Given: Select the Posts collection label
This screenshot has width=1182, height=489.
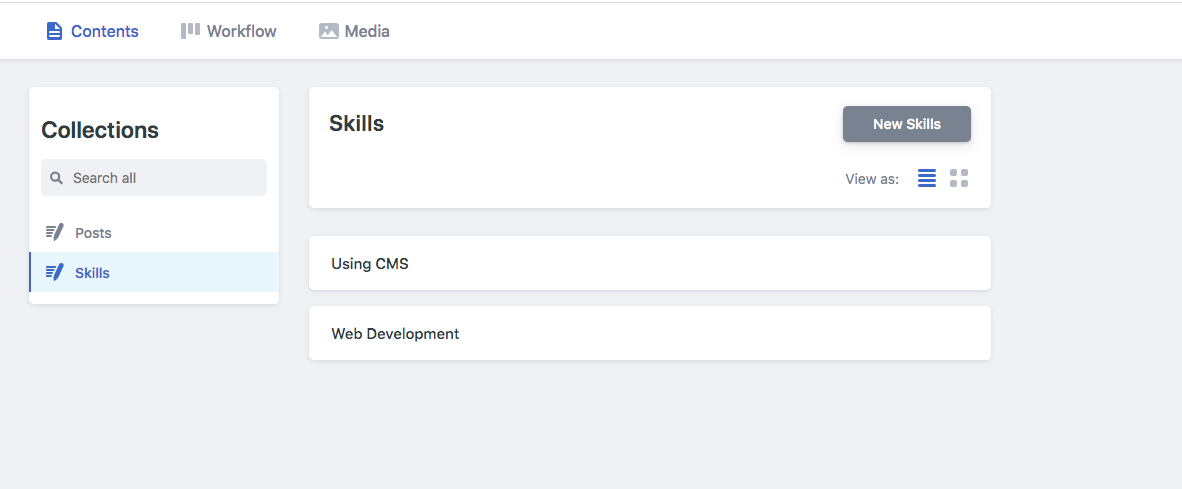Looking at the screenshot, I should click(x=93, y=233).
